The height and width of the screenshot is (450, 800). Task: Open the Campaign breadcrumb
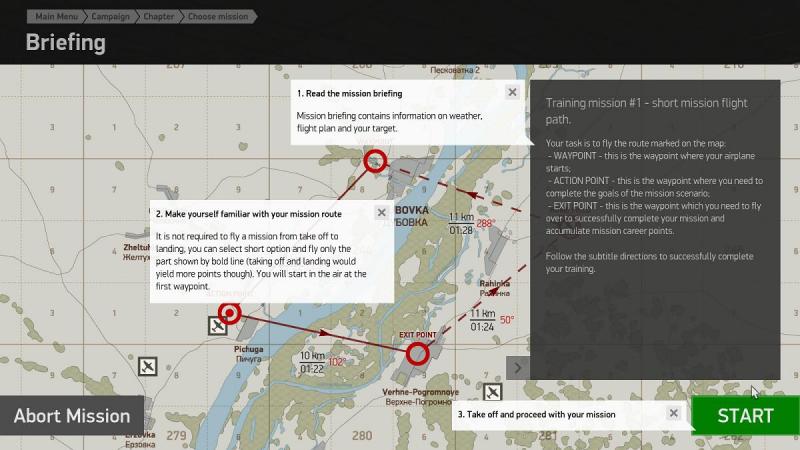click(110, 16)
